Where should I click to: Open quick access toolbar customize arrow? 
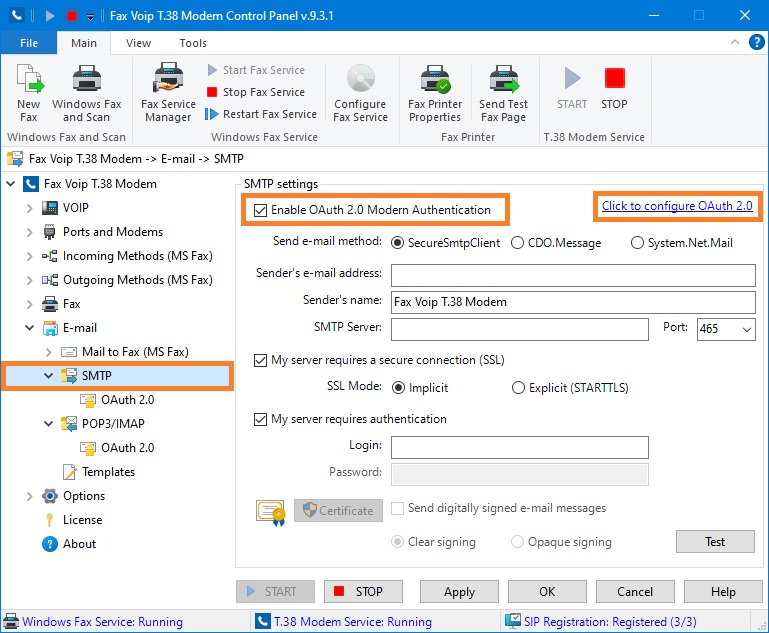(90, 17)
